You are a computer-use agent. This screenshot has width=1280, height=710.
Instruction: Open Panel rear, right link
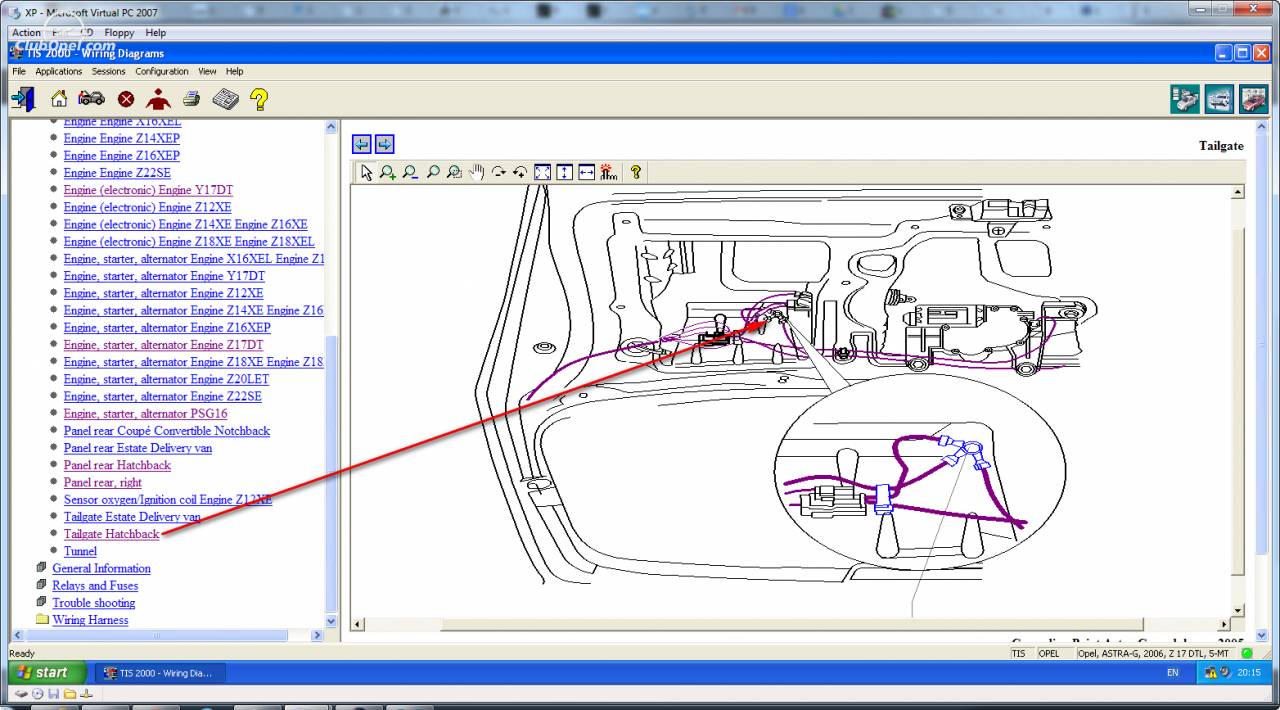coord(103,482)
